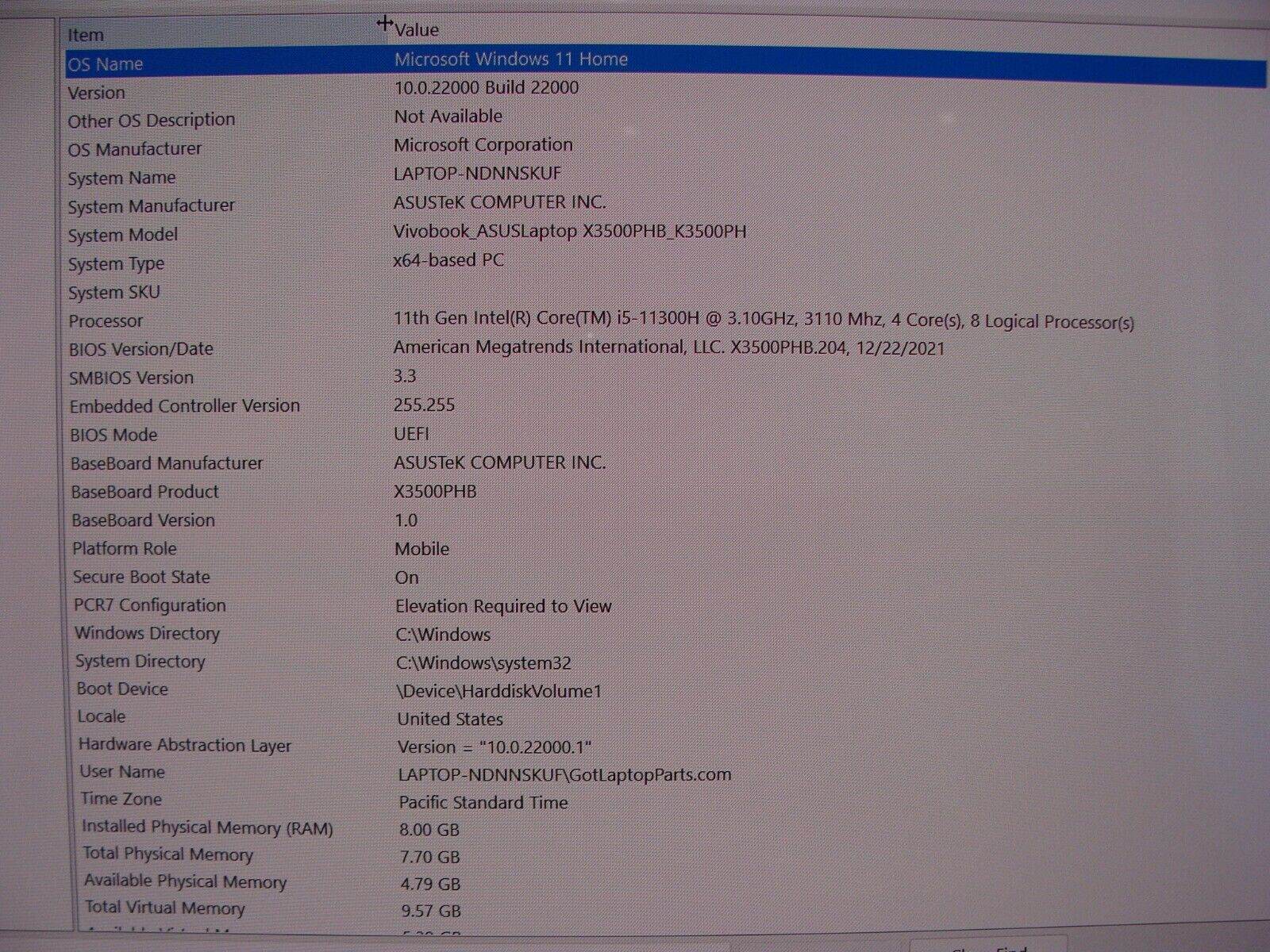Select the highlighted OS Name row
This screenshot has width=1270, height=952.
click(x=106, y=64)
